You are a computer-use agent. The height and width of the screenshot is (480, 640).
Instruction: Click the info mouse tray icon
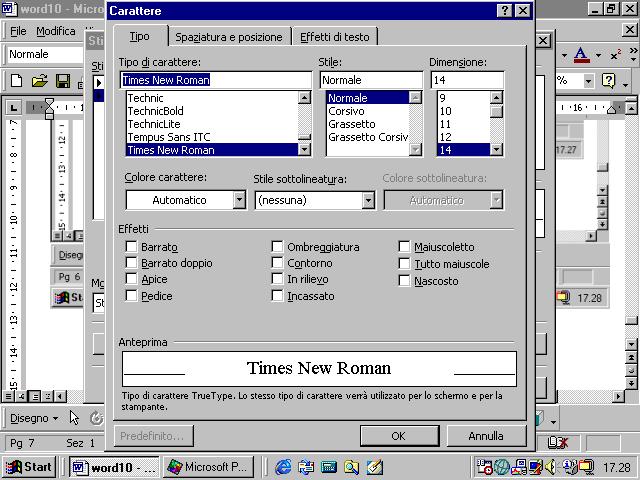pyautogui.click(x=570, y=467)
